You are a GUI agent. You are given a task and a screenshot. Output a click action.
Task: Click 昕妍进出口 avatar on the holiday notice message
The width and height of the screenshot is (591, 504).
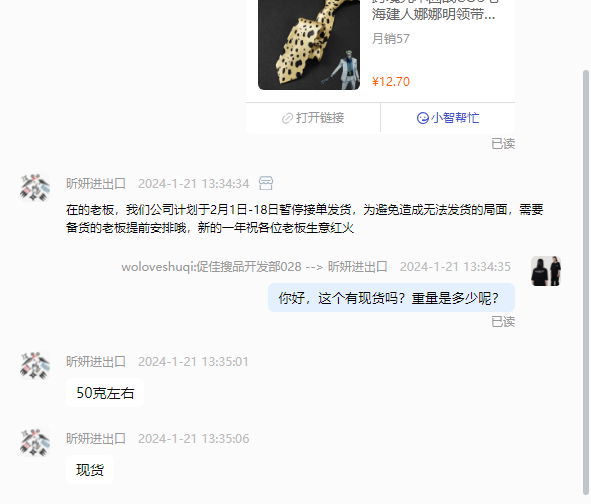point(35,187)
